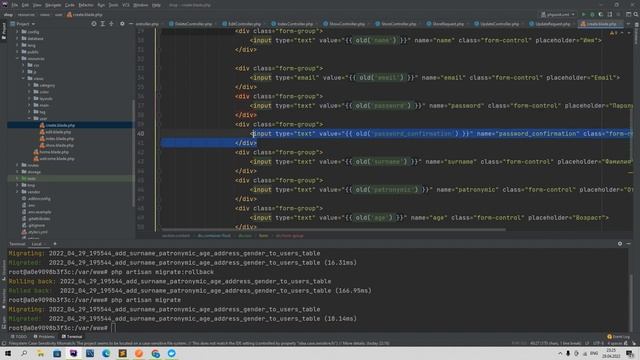Click the Search Everywhere magnifier icon
The height and width of the screenshot is (360, 640).
pyautogui.click(x=636, y=14)
